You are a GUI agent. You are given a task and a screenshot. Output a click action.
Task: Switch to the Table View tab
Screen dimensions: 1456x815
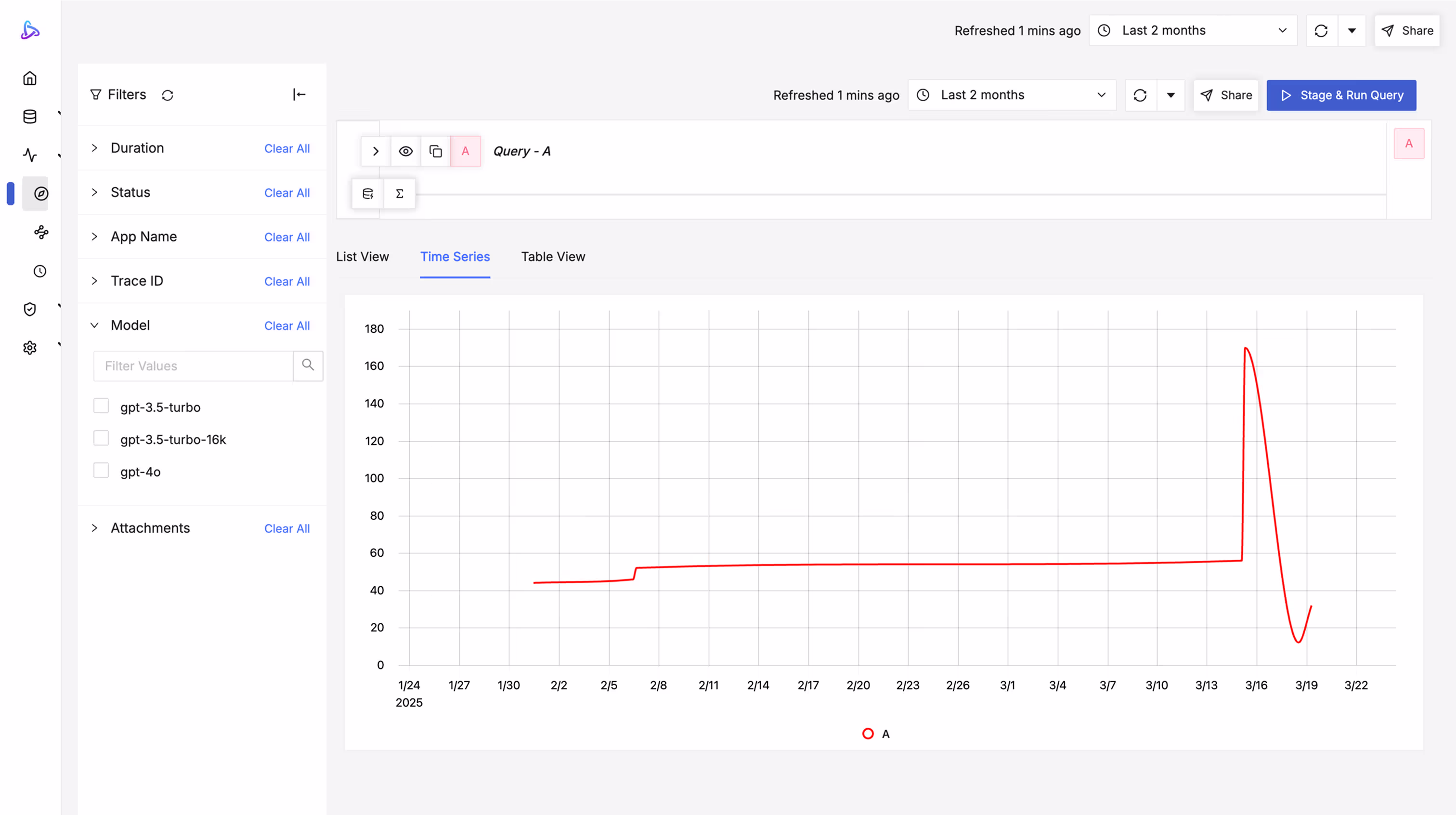[x=553, y=257]
